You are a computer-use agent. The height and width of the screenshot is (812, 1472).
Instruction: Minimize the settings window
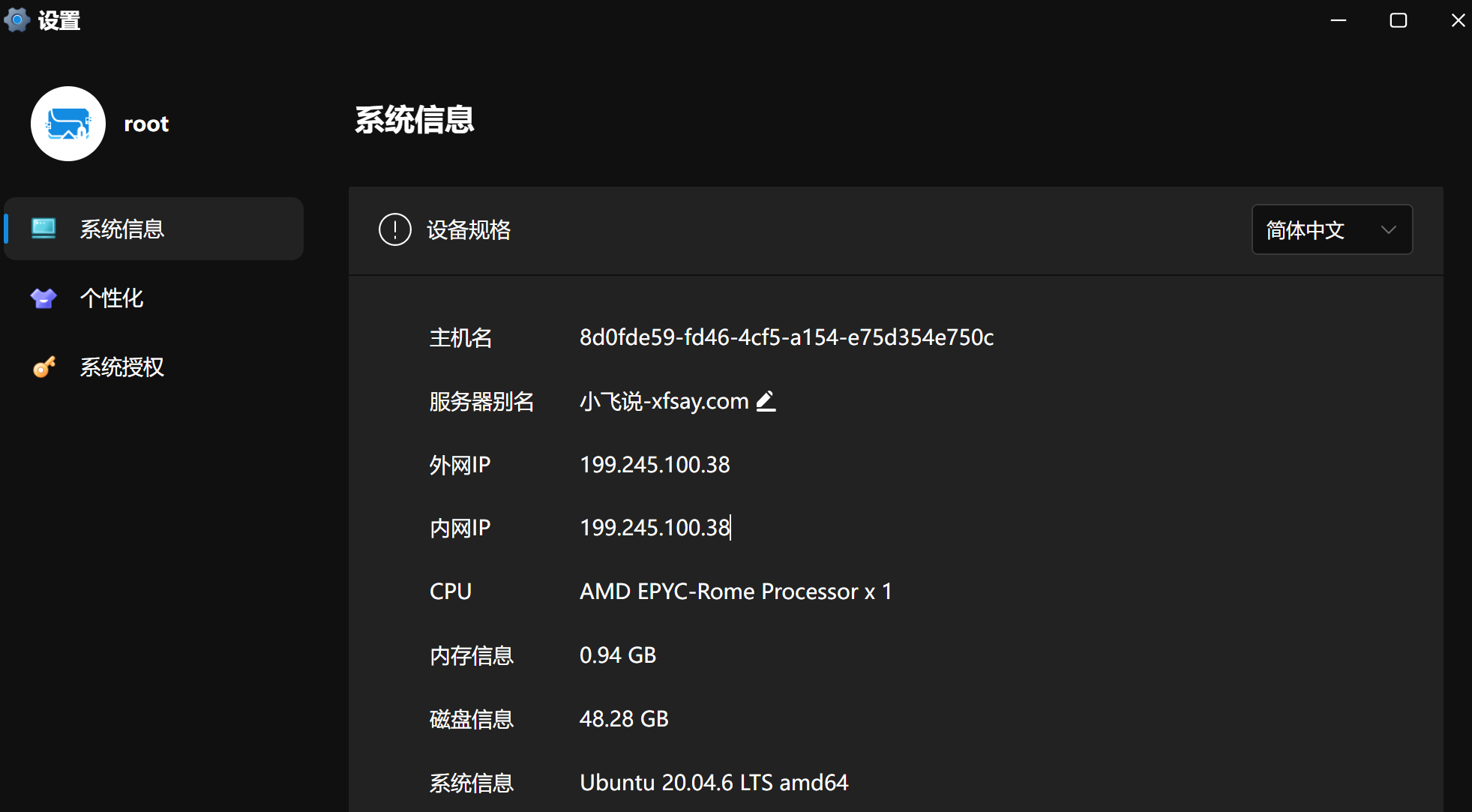[x=1339, y=20]
